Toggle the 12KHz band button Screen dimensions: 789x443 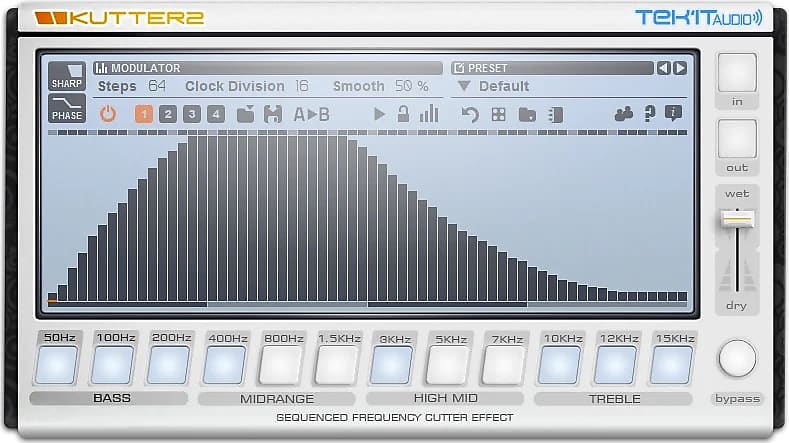(x=615, y=364)
